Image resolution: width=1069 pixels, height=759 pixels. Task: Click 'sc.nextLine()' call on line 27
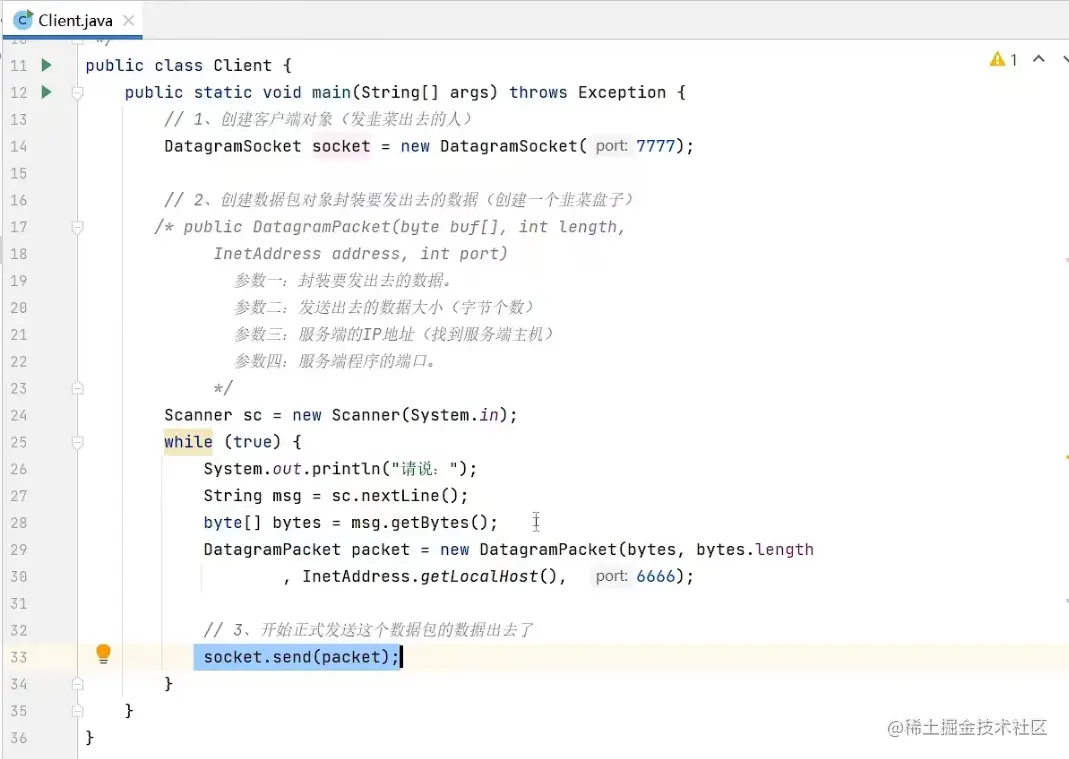tap(395, 496)
